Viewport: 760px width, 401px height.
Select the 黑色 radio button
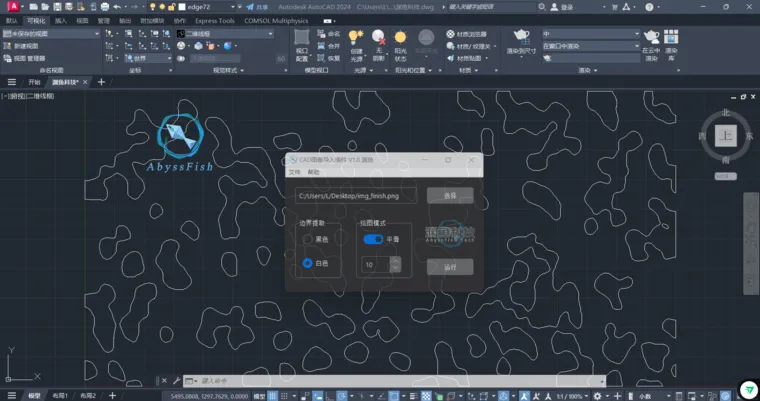[x=307, y=239]
